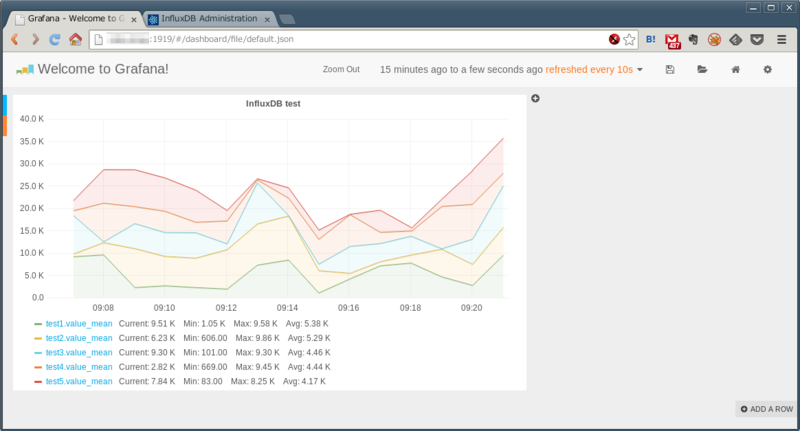Click the orange crossed-out circle extension icon

[714, 39]
